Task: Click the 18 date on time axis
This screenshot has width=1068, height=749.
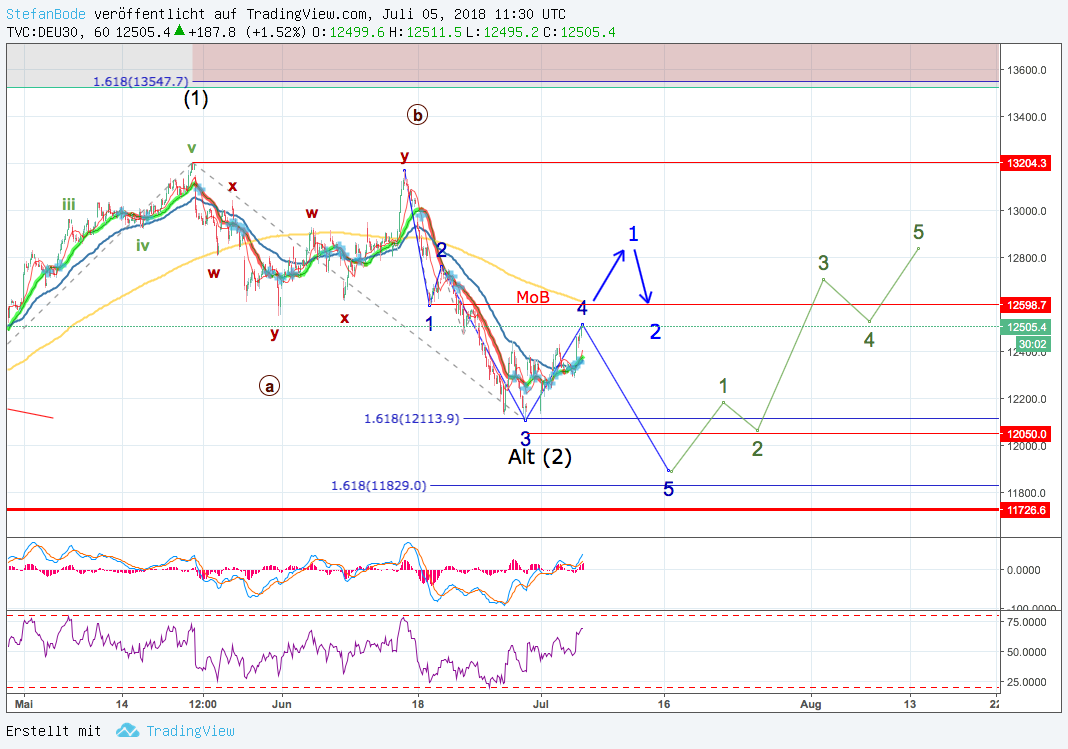Action: 418,704
